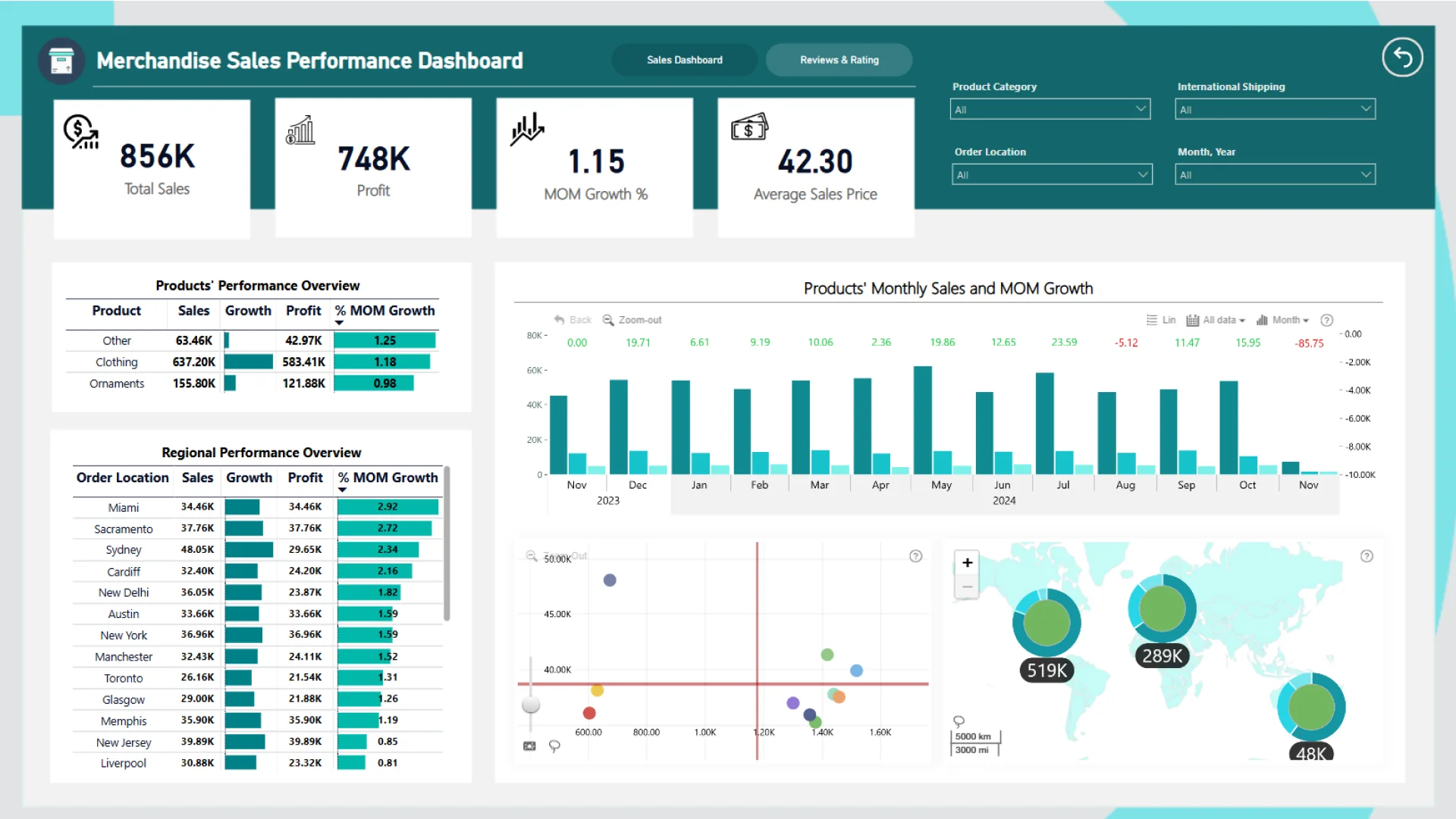Select the Ornaments row in products table
This screenshot has height=819, width=1456.
[253, 384]
